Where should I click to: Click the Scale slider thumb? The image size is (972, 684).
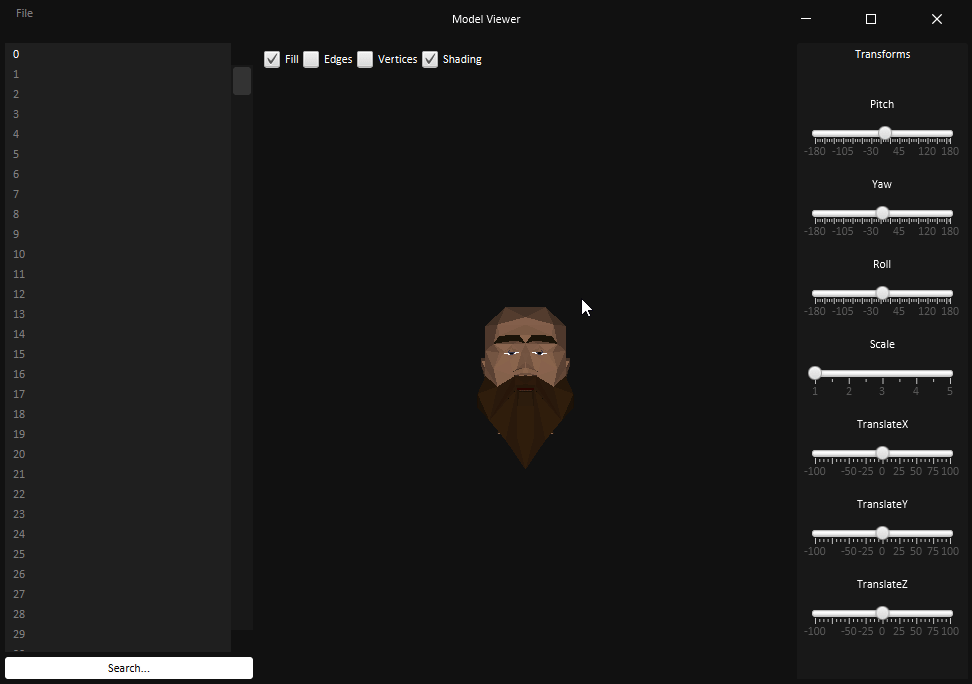tap(815, 372)
